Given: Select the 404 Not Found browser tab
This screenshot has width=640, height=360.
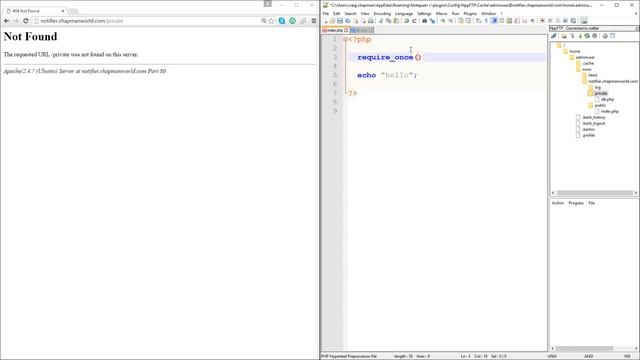Looking at the screenshot, I should click(x=35, y=11).
